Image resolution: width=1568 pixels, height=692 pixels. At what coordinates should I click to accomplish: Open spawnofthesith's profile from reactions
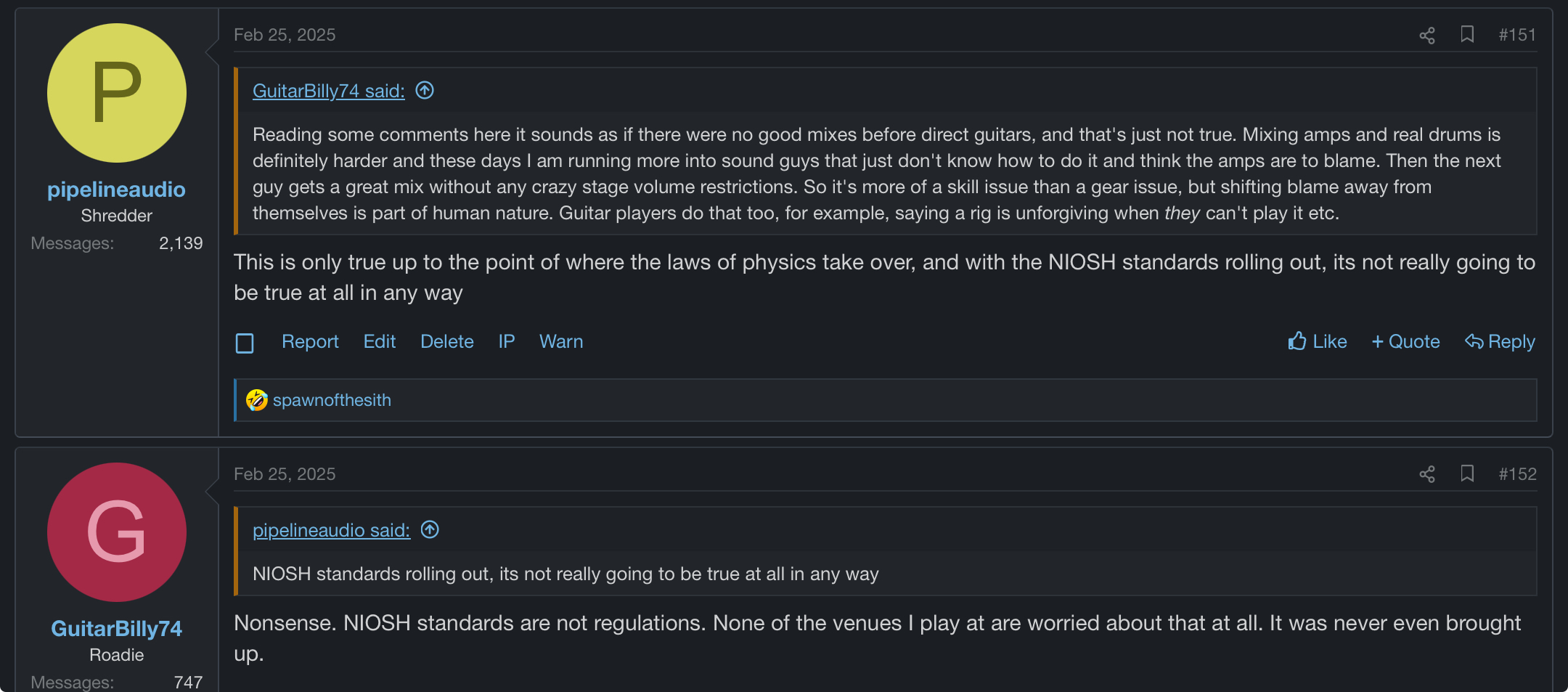point(332,400)
